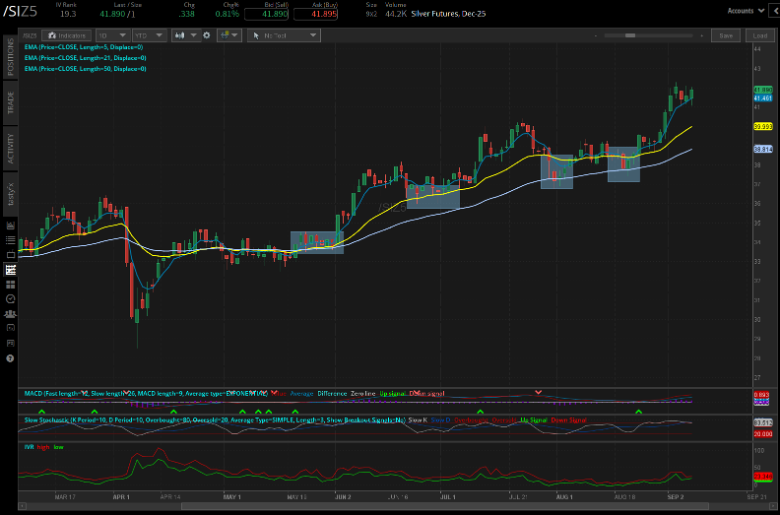Open the chart style candlestick dropdown
The width and height of the screenshot is (780, 515).
pyautogui.click(x=186, y=35)
